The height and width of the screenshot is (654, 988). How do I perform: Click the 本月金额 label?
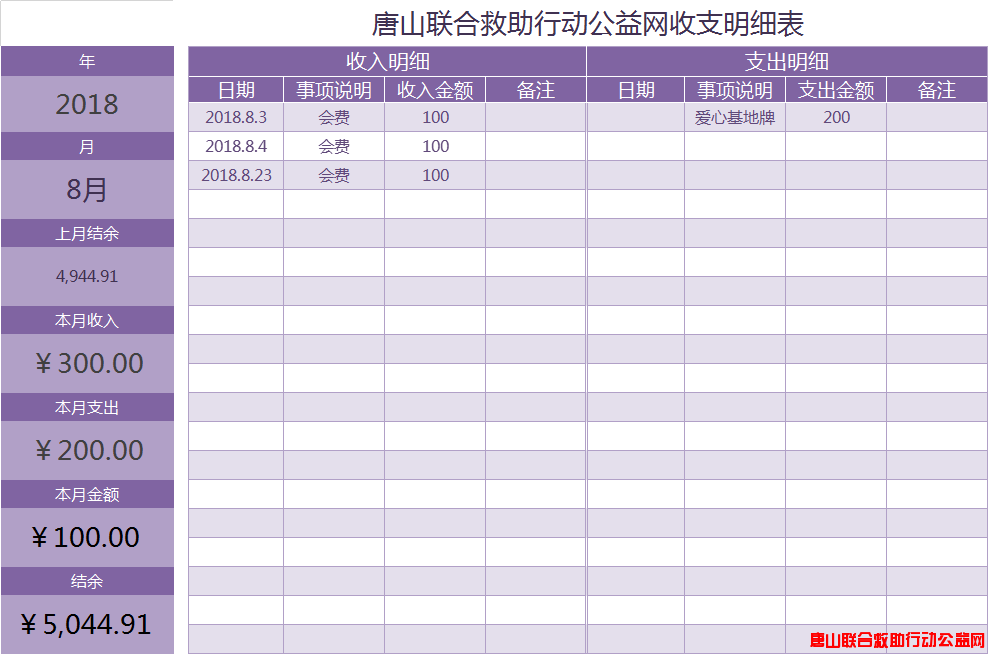87,494
